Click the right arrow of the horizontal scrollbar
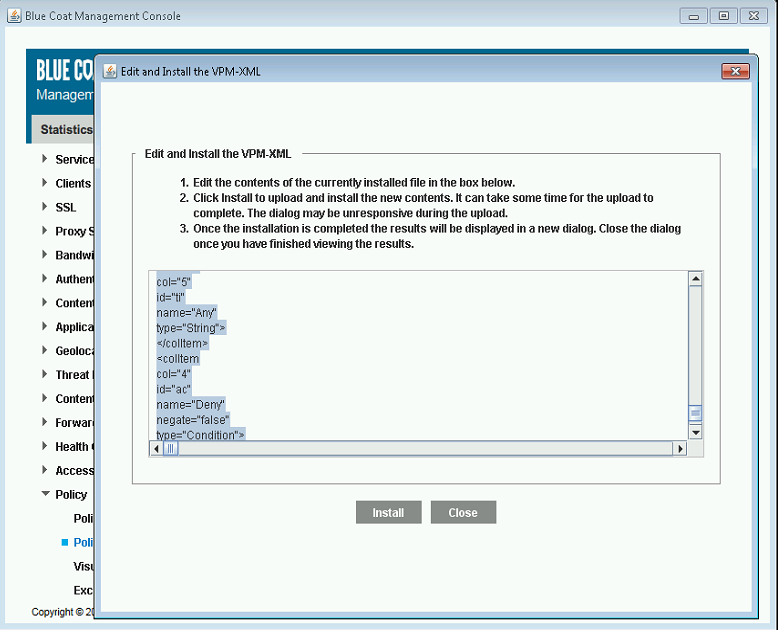 click(x=680, y=449)
